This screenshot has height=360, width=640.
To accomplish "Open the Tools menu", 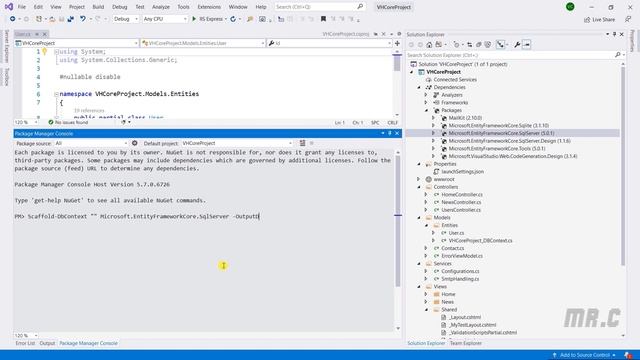I will point(183,7).
